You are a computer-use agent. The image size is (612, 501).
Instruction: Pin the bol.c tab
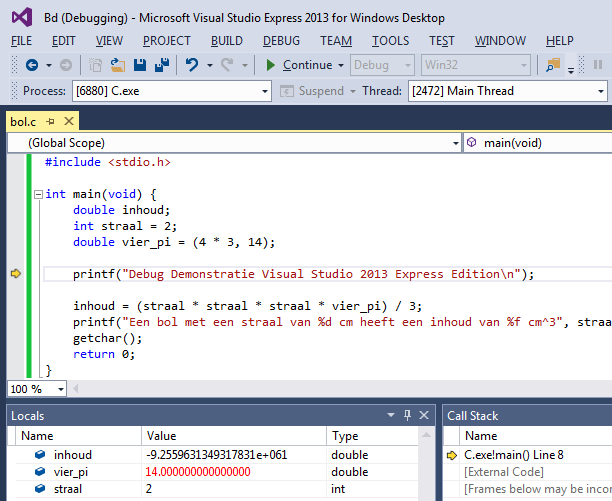coord(51,122)
